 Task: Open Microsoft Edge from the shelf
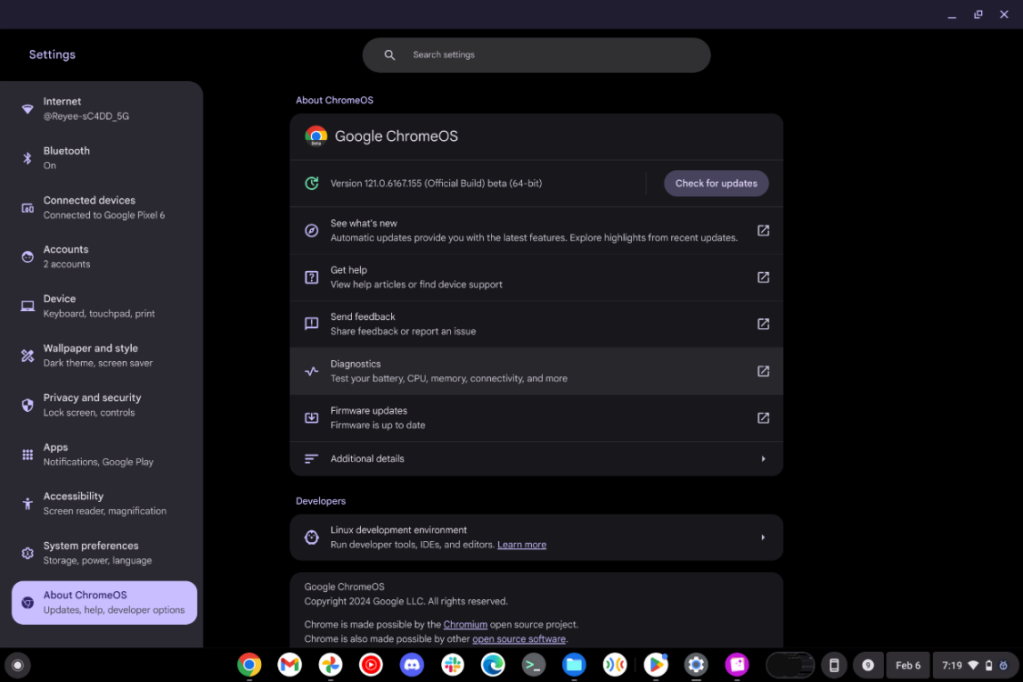(493, 664)
